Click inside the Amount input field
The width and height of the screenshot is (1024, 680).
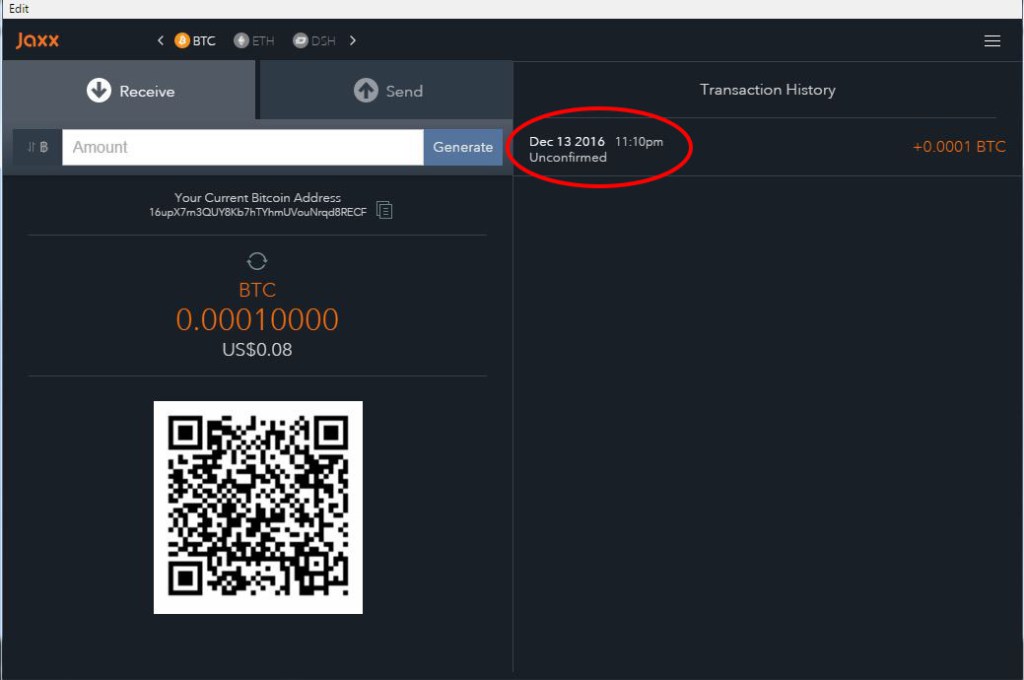click(240, 147)
